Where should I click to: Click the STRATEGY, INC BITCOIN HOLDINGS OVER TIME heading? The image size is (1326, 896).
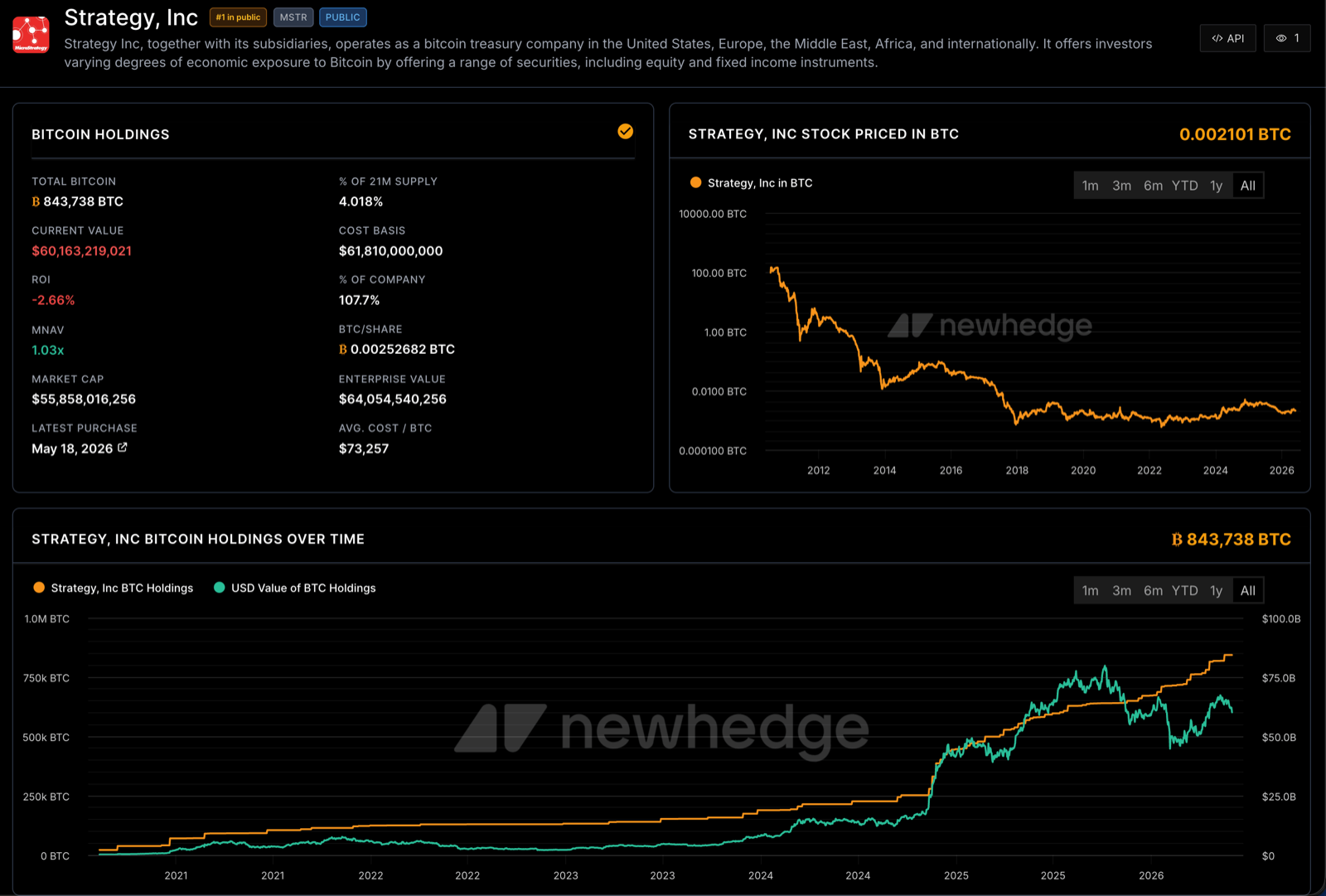pos(198,540)
